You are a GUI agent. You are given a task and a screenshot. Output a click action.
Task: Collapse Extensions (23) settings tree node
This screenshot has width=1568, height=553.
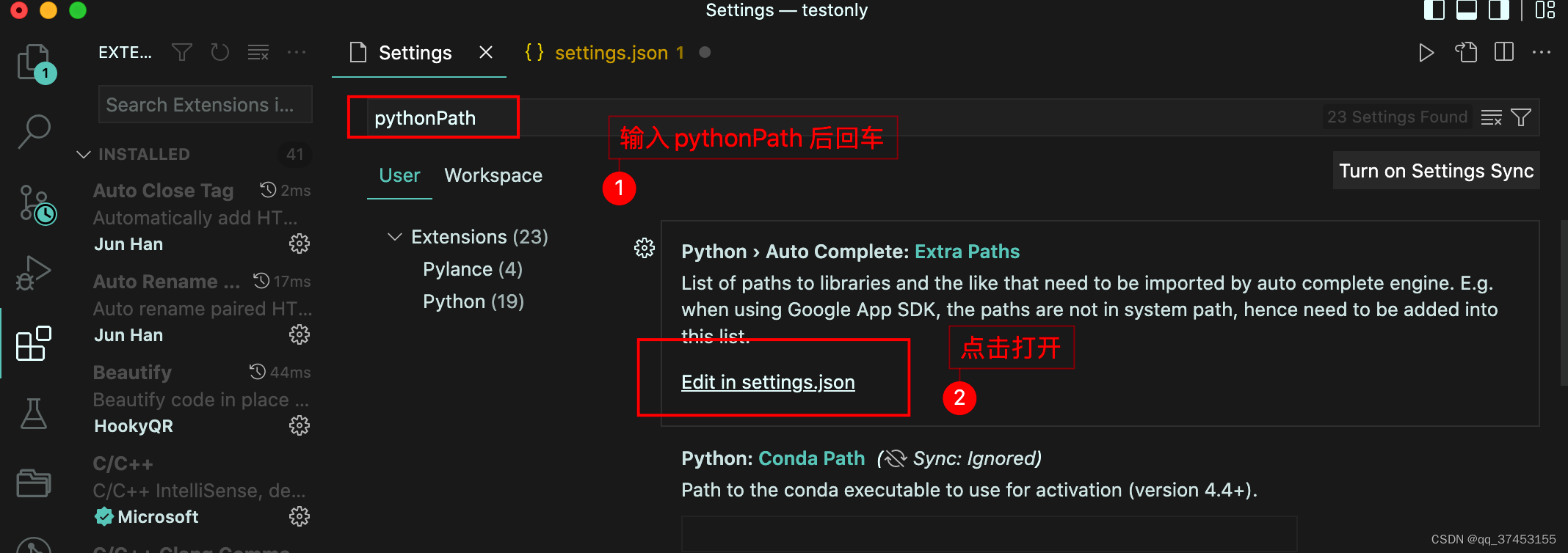(x=395, y=237)
